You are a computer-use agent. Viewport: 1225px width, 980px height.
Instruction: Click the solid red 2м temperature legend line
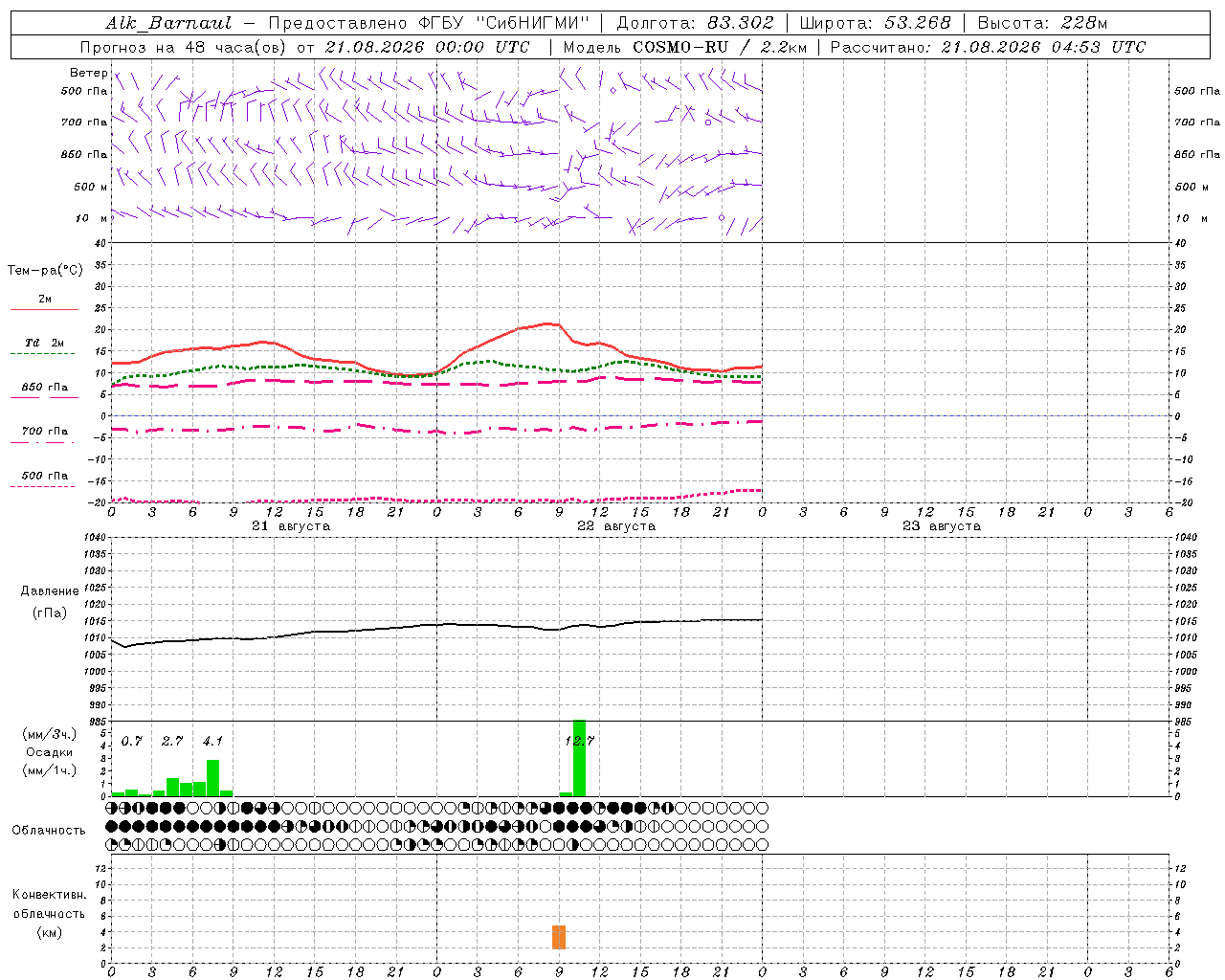(x=44, y=309)
